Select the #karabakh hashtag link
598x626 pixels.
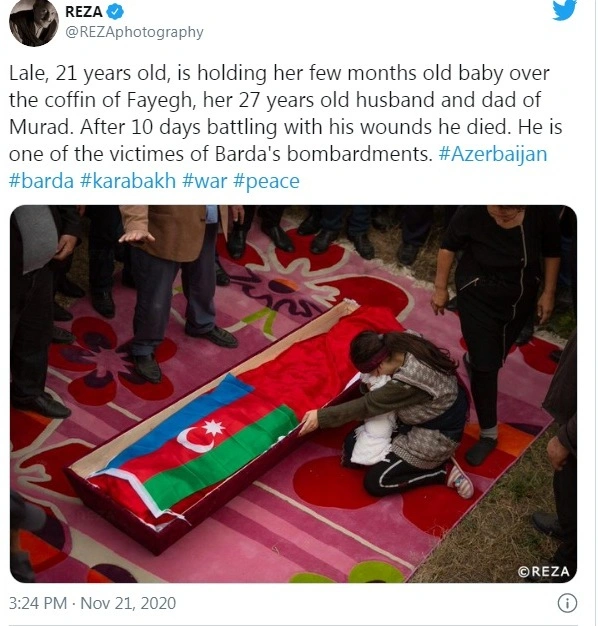(128, 181)
